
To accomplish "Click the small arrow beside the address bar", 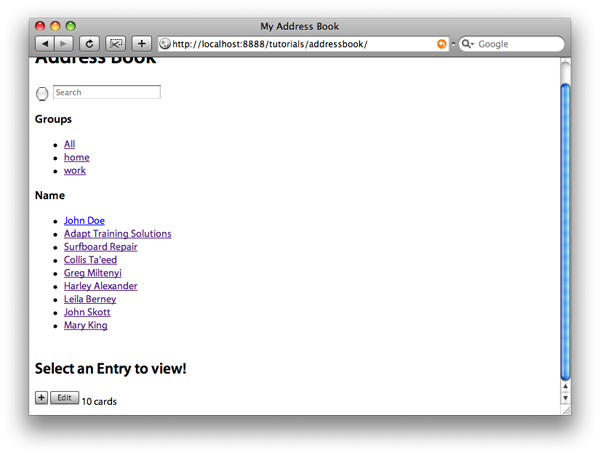I will coord(453,44).
